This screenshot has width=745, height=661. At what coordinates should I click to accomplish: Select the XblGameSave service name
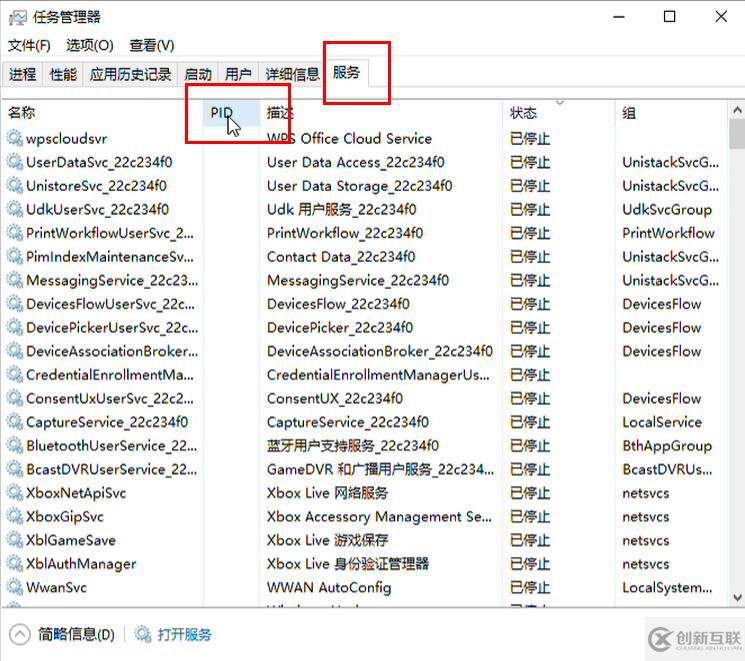pyautogui.click(x=71, y=540)
